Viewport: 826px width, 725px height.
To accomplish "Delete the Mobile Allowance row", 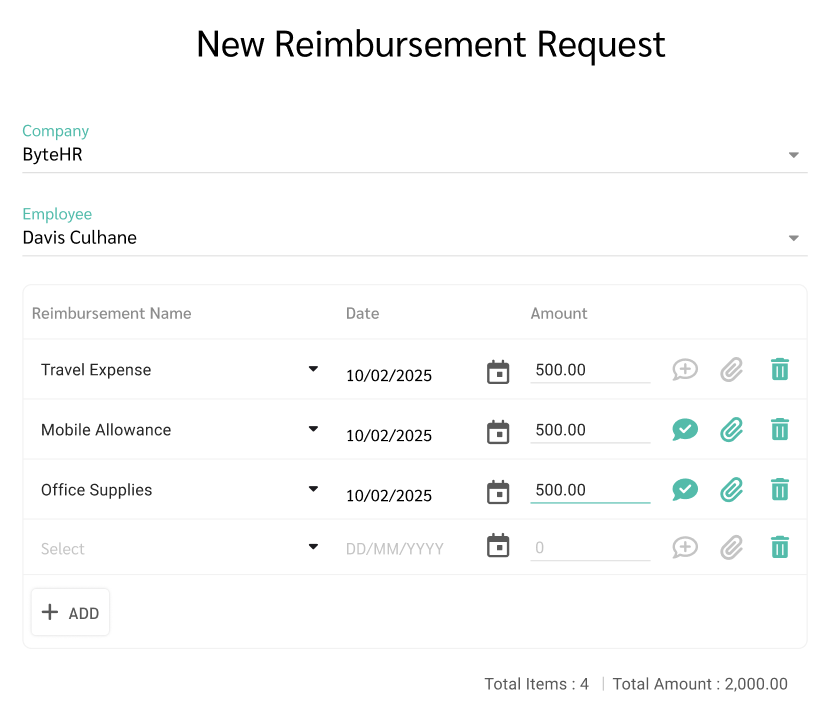I will click(x=780, y=429).
